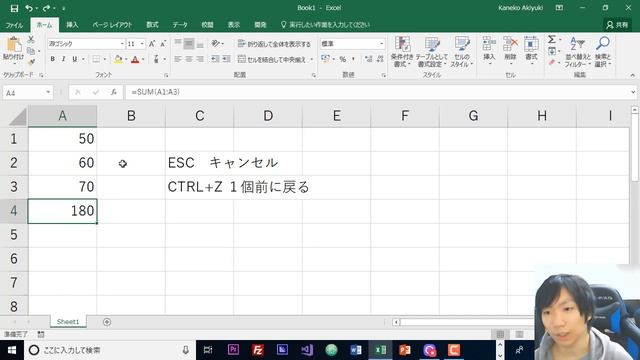This screenshot has height=360, width=640.
Task: Click the Insert Function fx icon
Action: tap(114, 93)
